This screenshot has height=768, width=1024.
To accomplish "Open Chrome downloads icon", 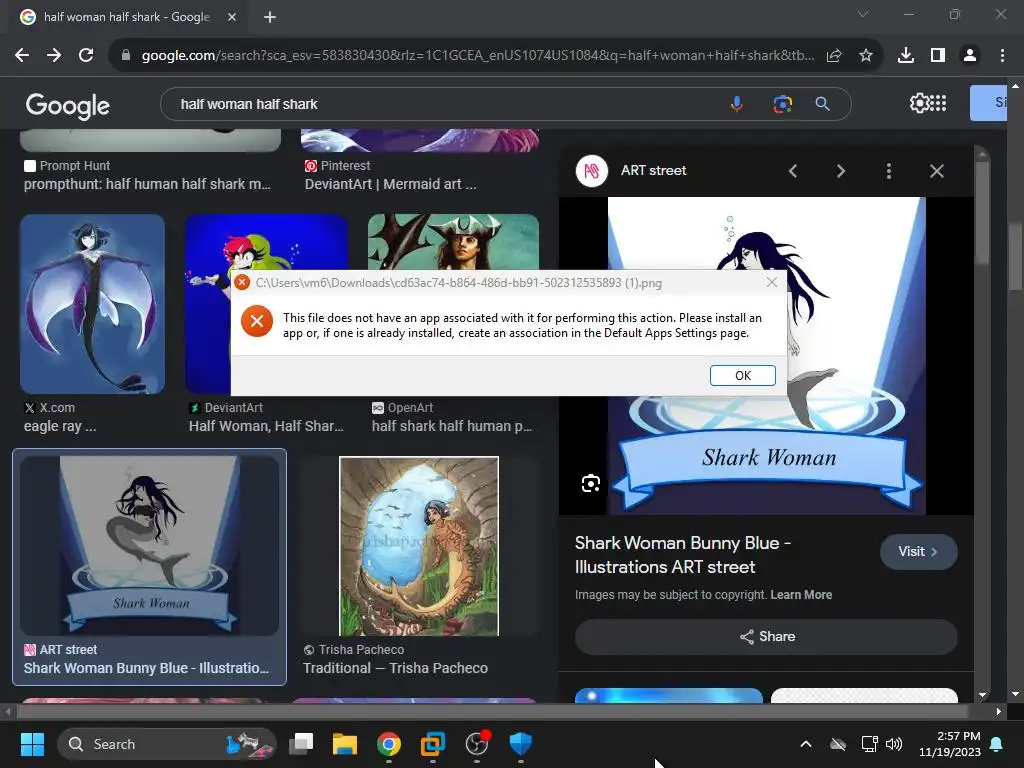I will tap(906, 56).
